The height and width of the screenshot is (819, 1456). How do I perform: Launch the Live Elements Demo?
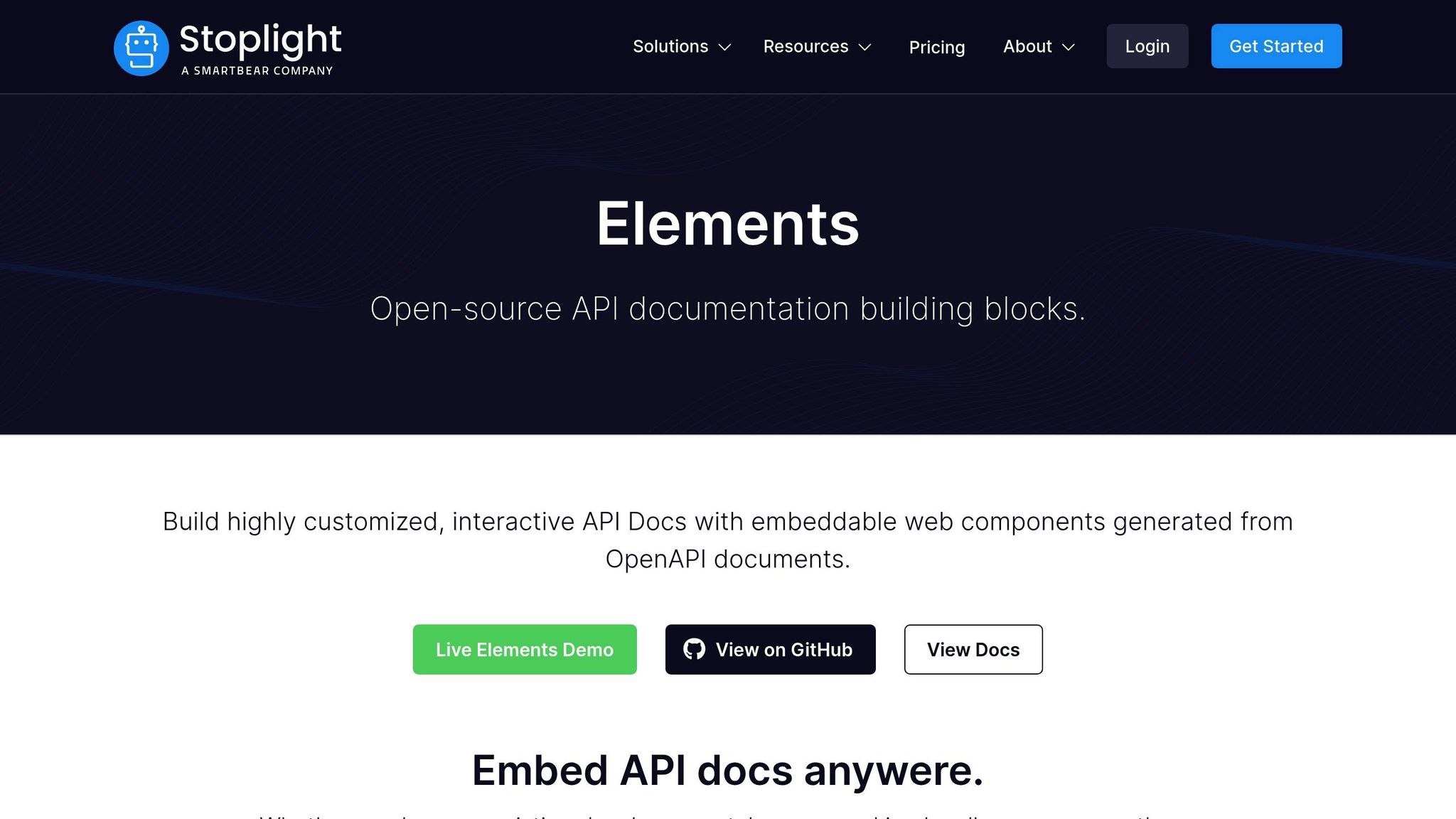[525, 649]
